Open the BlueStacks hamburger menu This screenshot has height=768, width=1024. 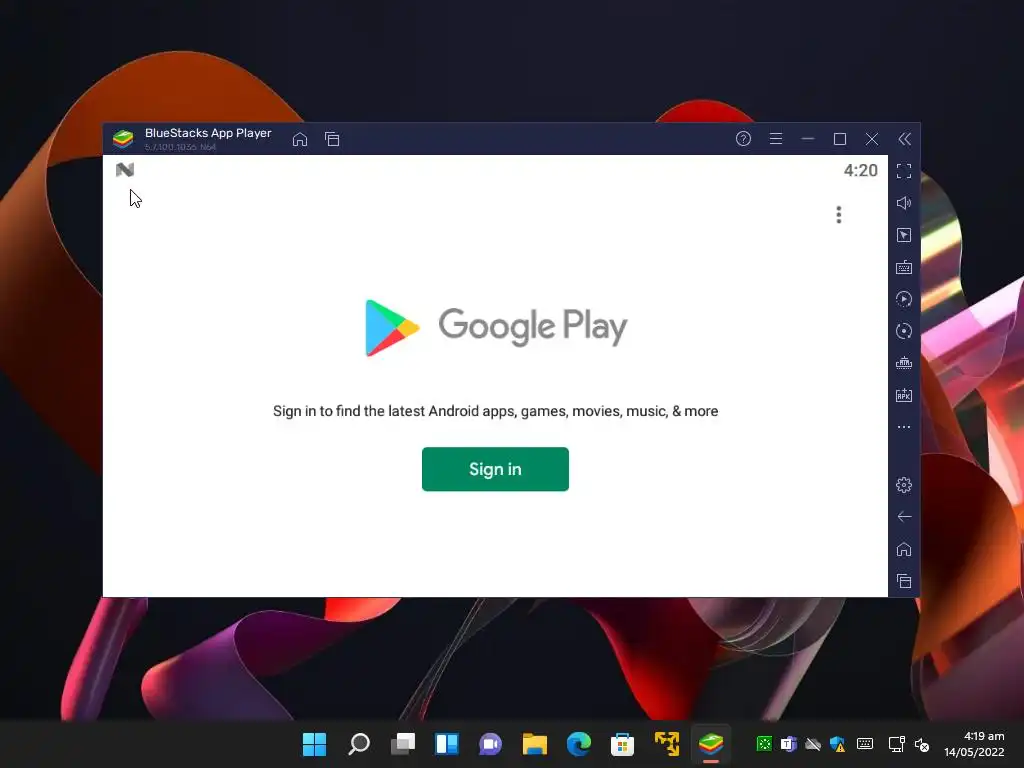pyautogui.click(x=776, y=138)
